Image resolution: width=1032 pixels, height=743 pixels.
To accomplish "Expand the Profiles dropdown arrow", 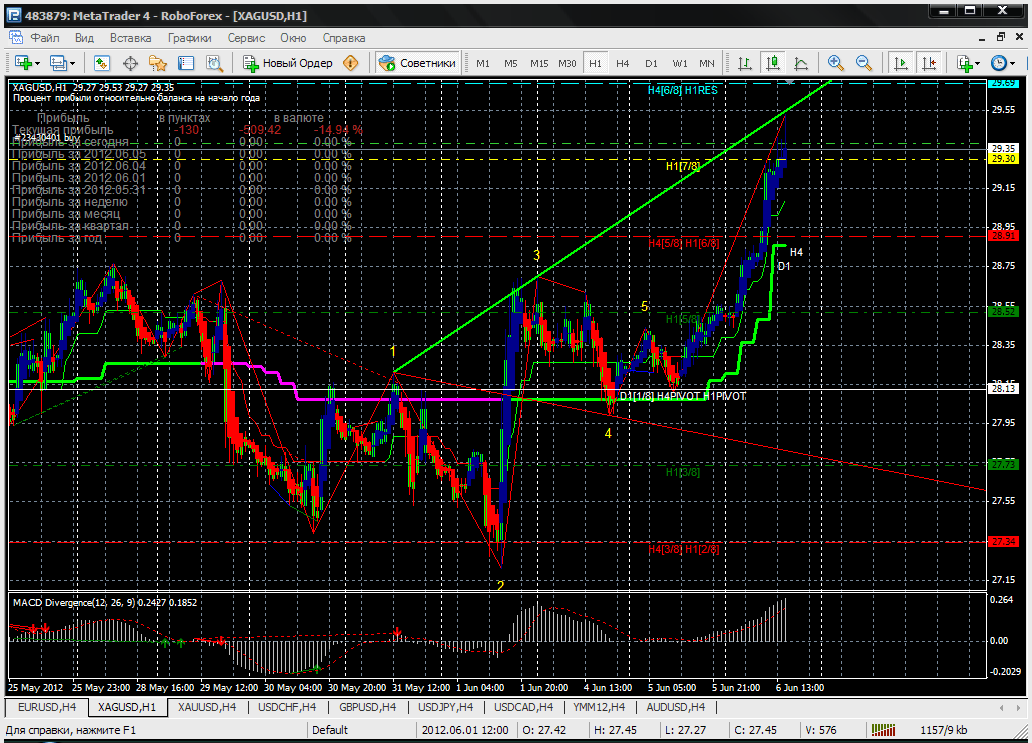I will pyautogui.click(x=72, y=63).
